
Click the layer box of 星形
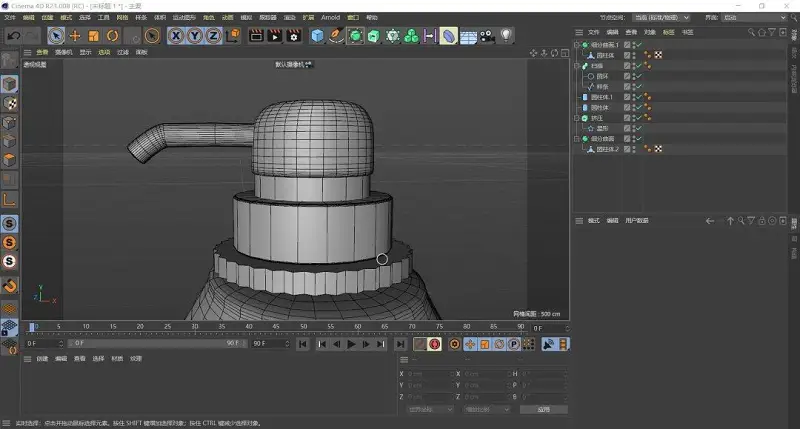tap(627, 129)
